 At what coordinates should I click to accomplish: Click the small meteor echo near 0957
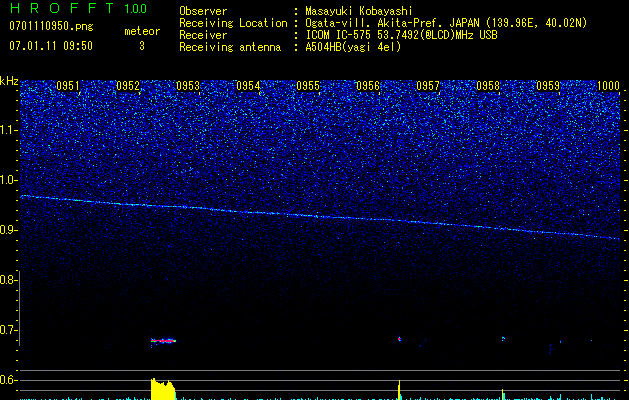[400, 339]
